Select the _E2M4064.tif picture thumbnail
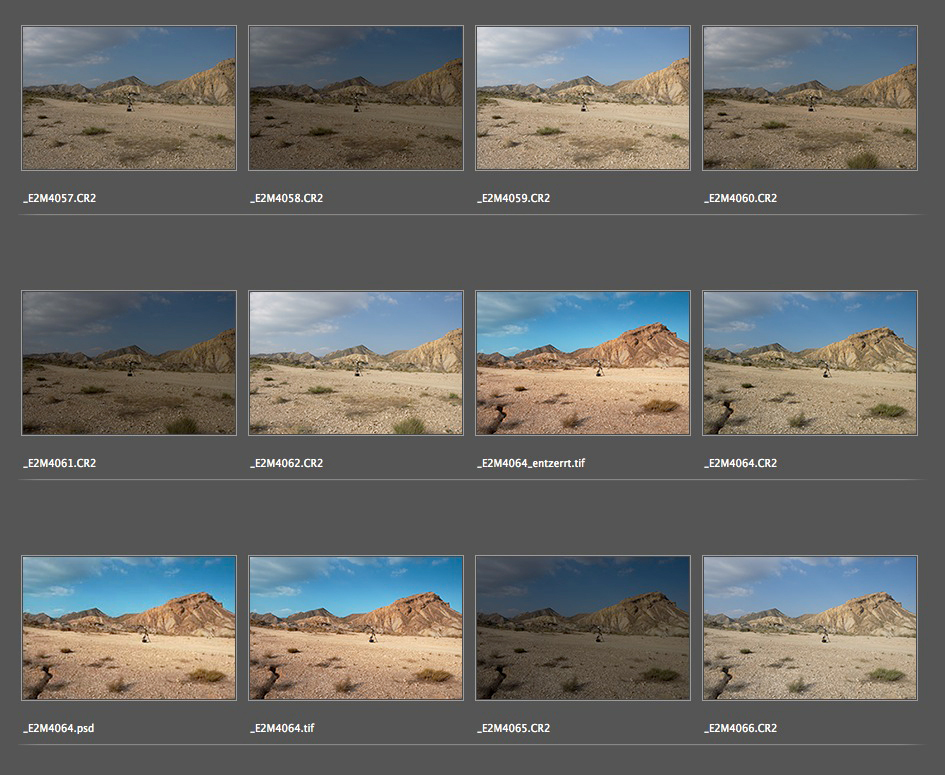Image resolution: width=945 pixels, height=775 pixels. coord(356,628)
